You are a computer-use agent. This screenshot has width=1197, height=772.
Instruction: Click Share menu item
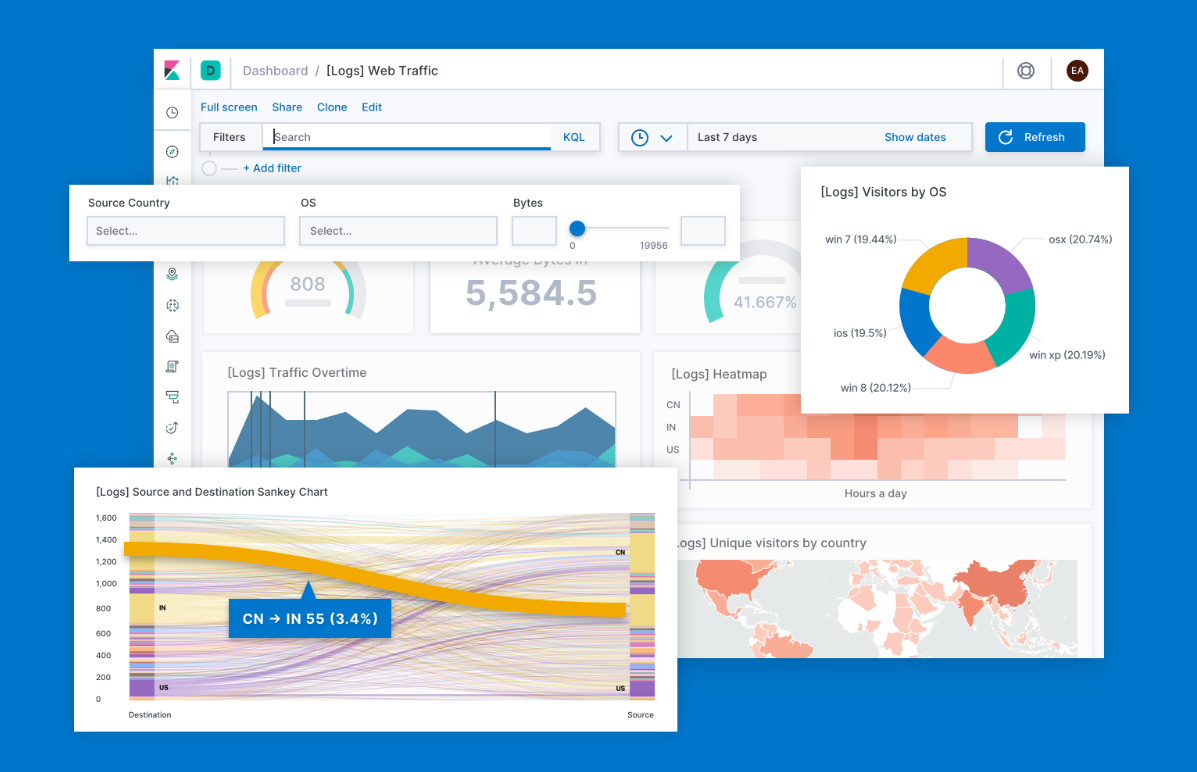287,107
